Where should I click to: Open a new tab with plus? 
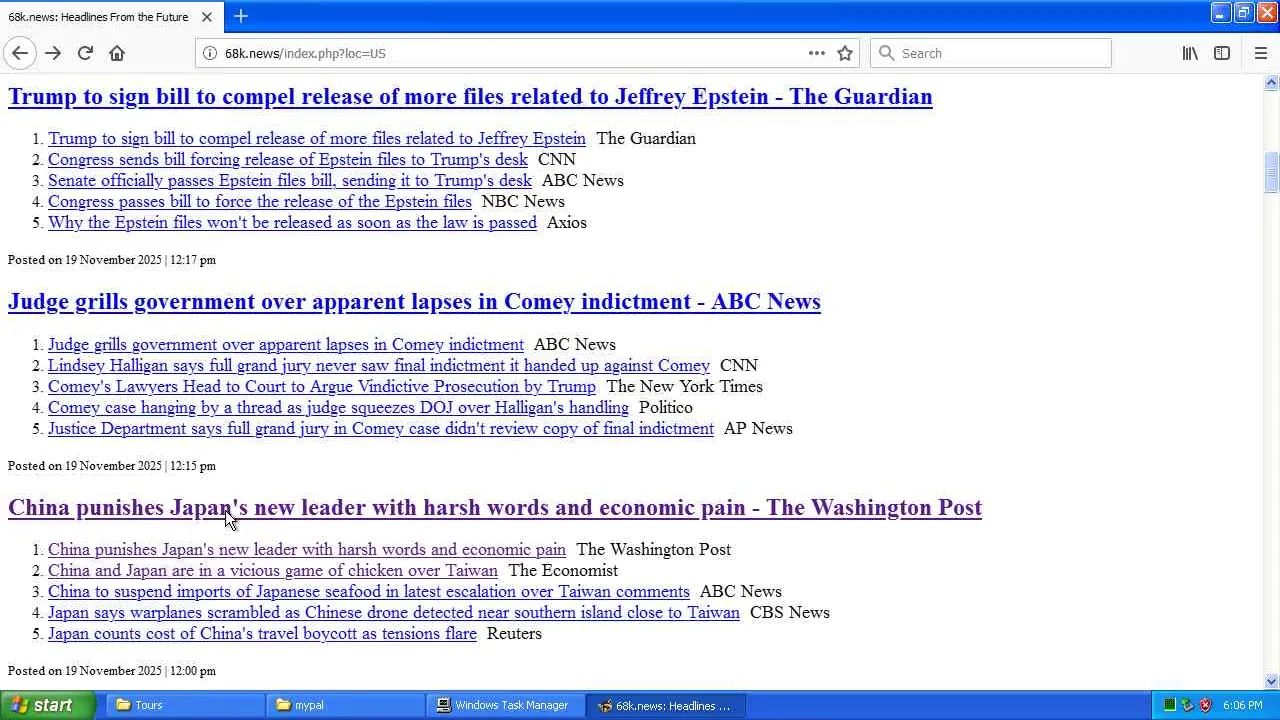click(x=241, y=16)
